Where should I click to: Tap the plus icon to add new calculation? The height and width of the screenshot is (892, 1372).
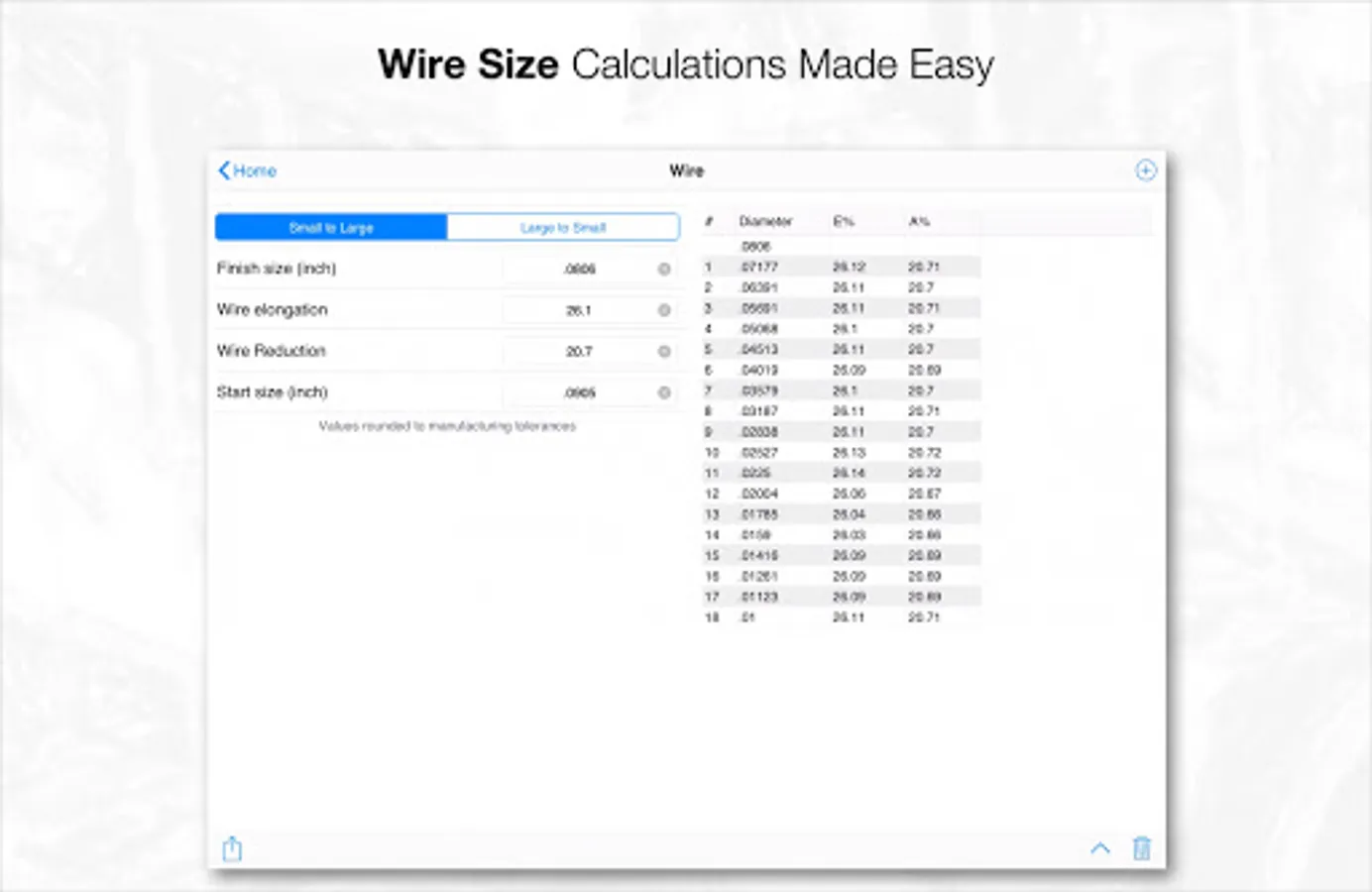coord(1145,170)
